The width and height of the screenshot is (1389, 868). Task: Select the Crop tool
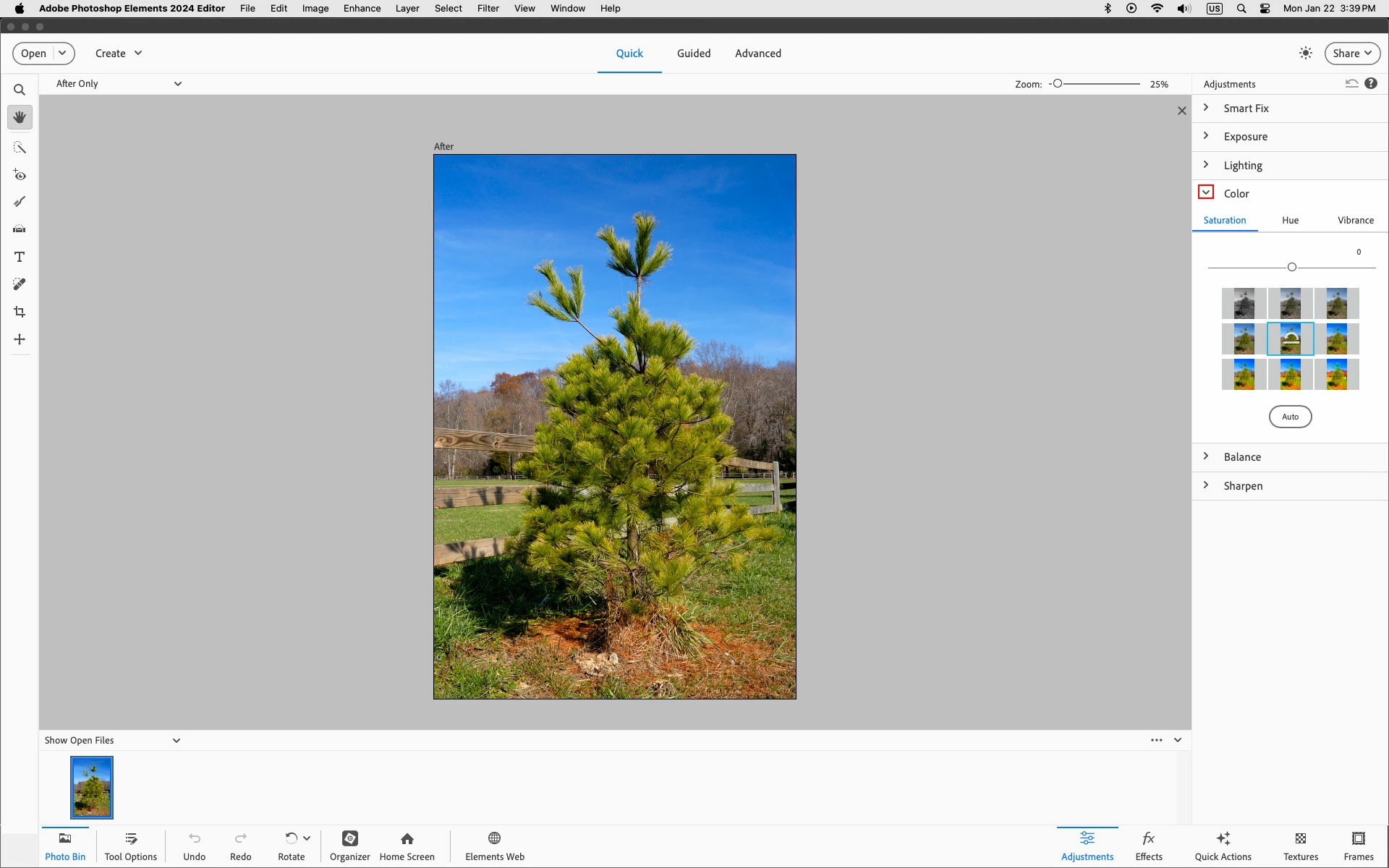(x=20, y=312)
